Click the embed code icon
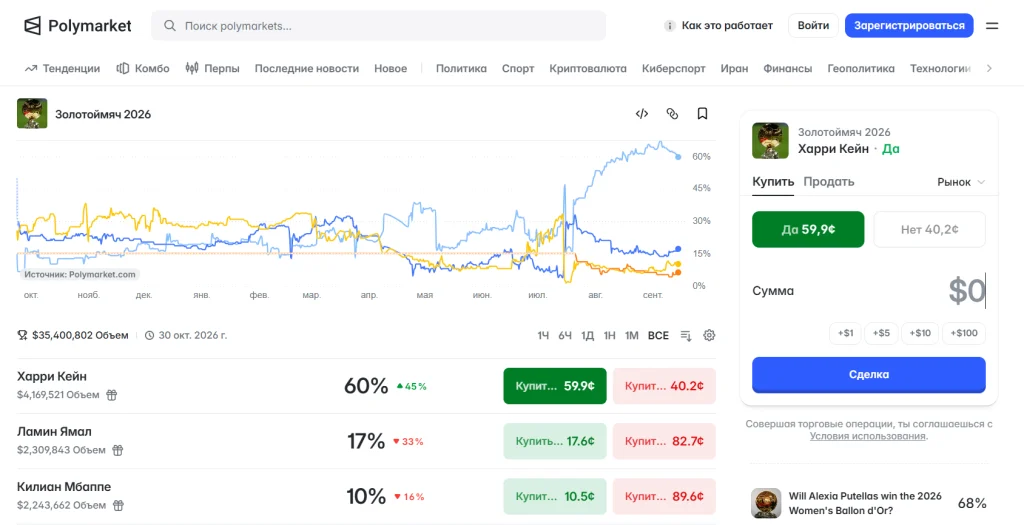The height and width of the screenshot is (525, 1024). click(641, 114)
